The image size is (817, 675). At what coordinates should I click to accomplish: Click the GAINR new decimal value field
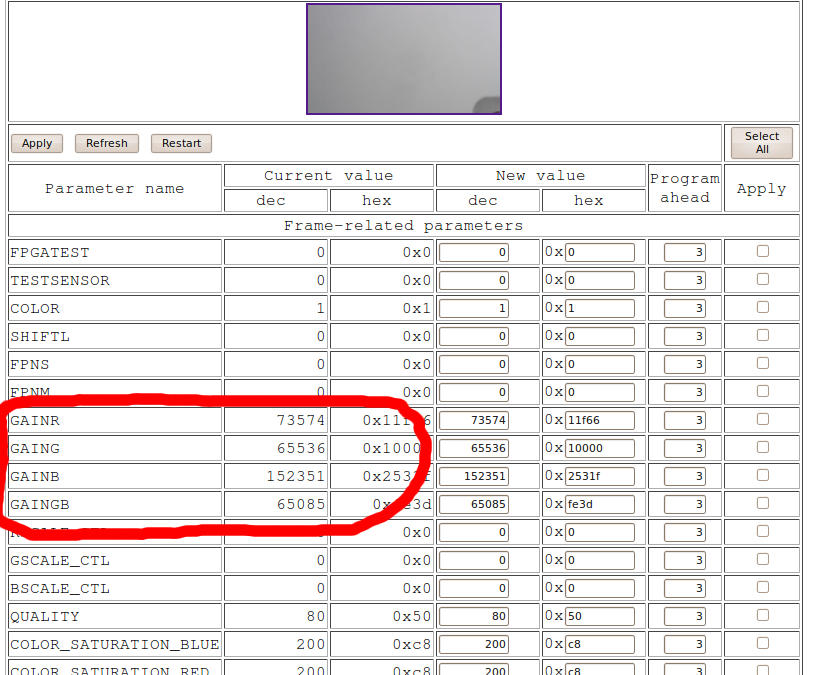474,421
